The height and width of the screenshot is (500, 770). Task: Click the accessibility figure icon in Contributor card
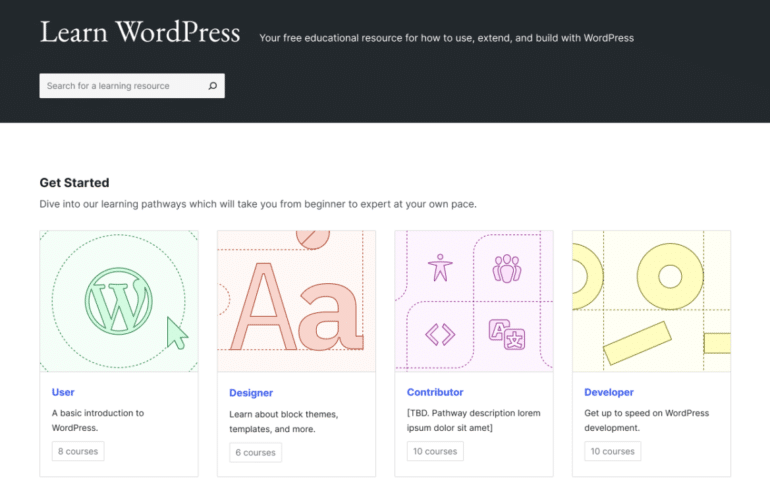[440, 268]
